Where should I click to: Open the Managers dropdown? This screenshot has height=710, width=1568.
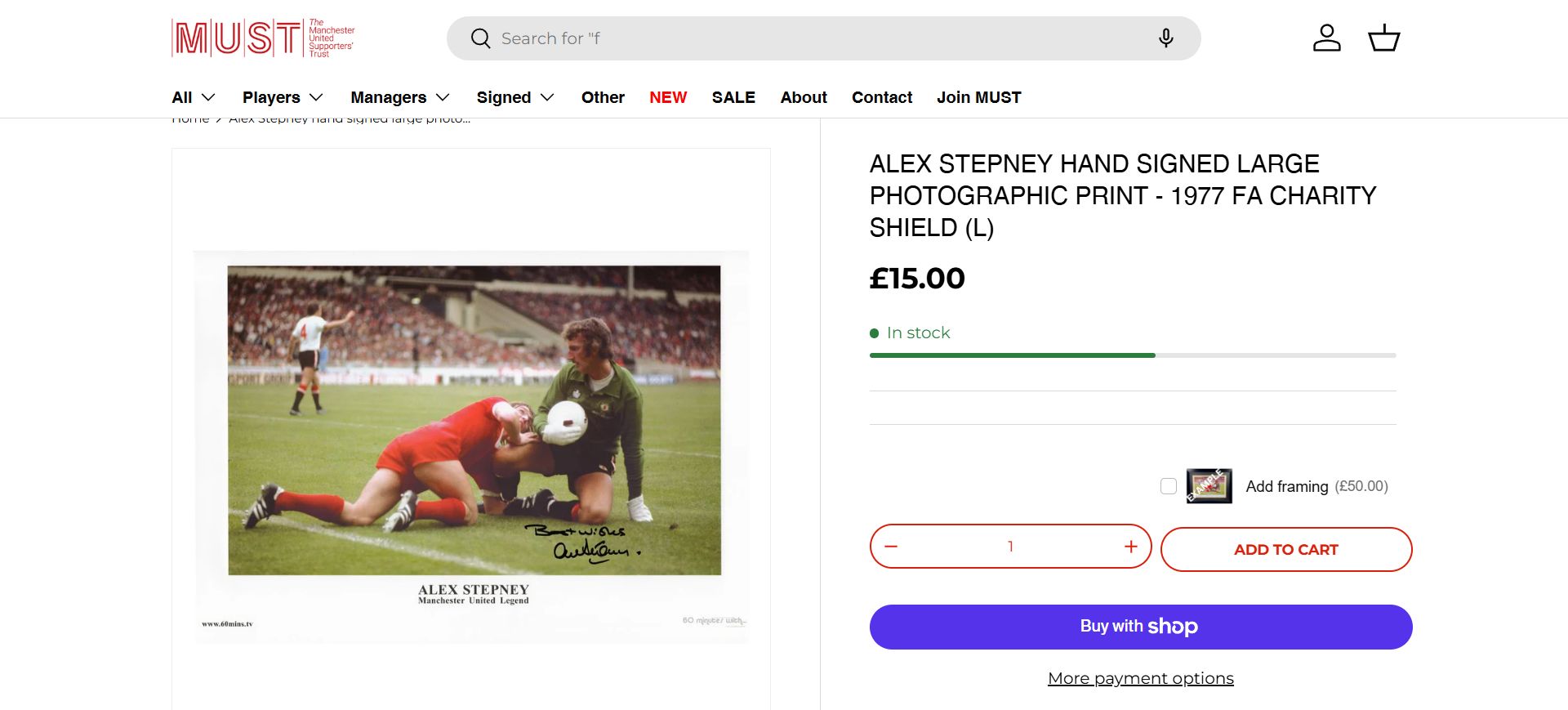(400, 97)
